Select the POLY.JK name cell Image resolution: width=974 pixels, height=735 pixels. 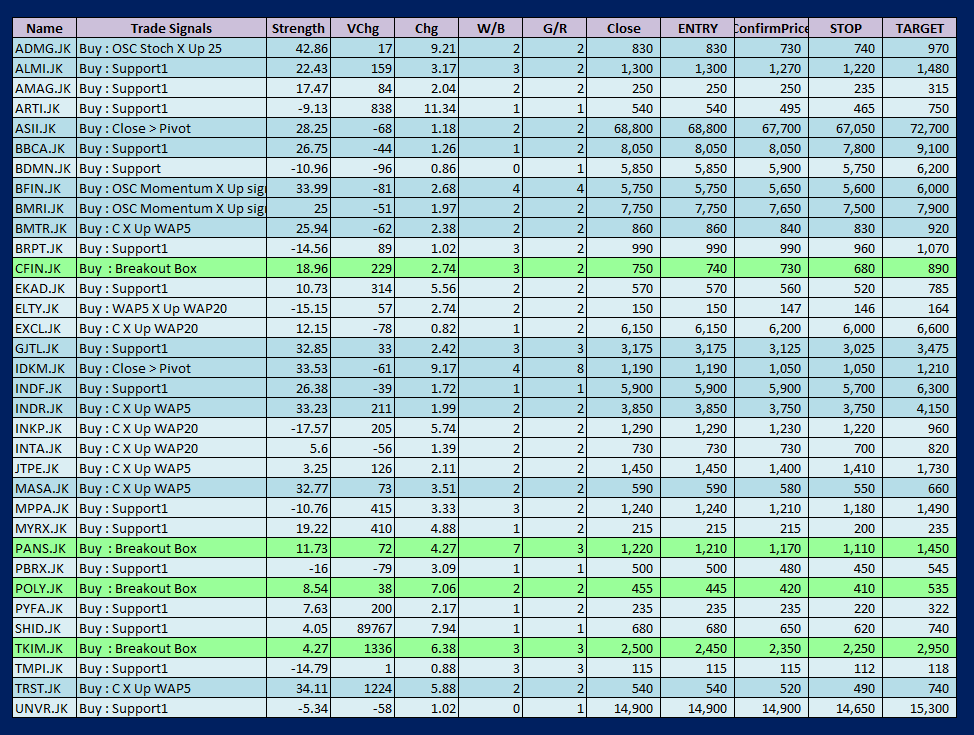[x=45, y=588]
